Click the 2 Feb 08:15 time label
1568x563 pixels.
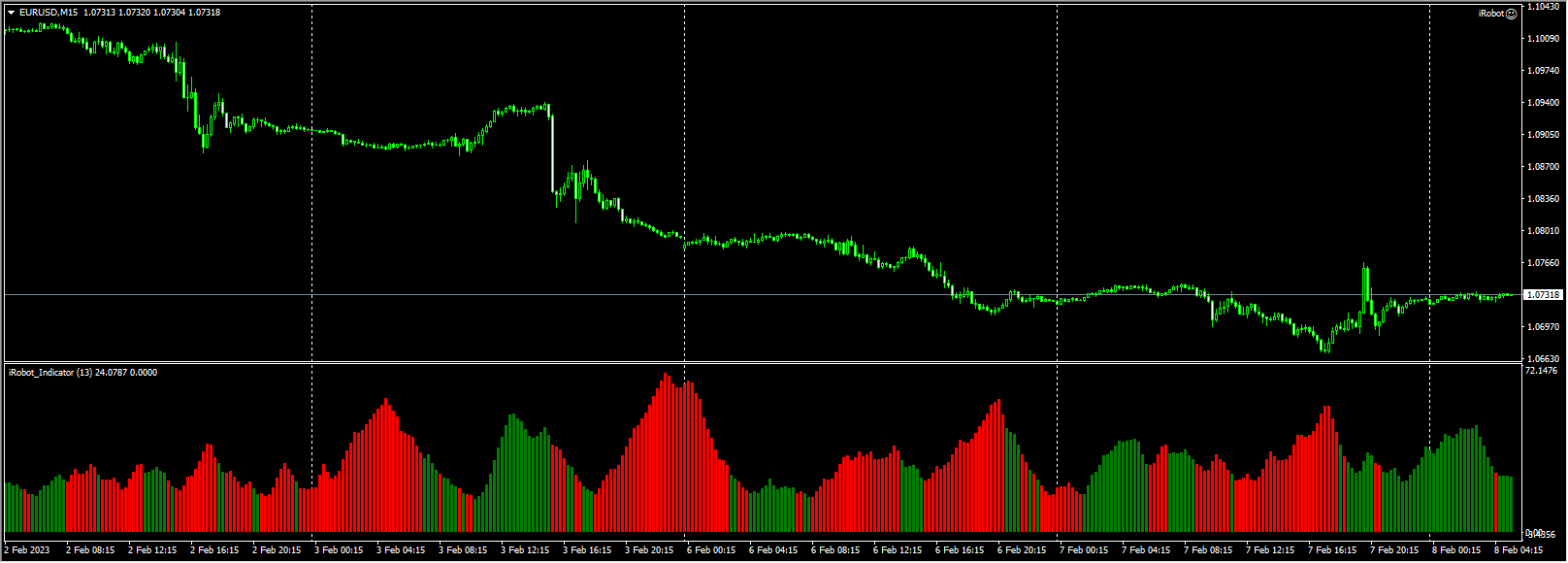(x=90, y=550)
